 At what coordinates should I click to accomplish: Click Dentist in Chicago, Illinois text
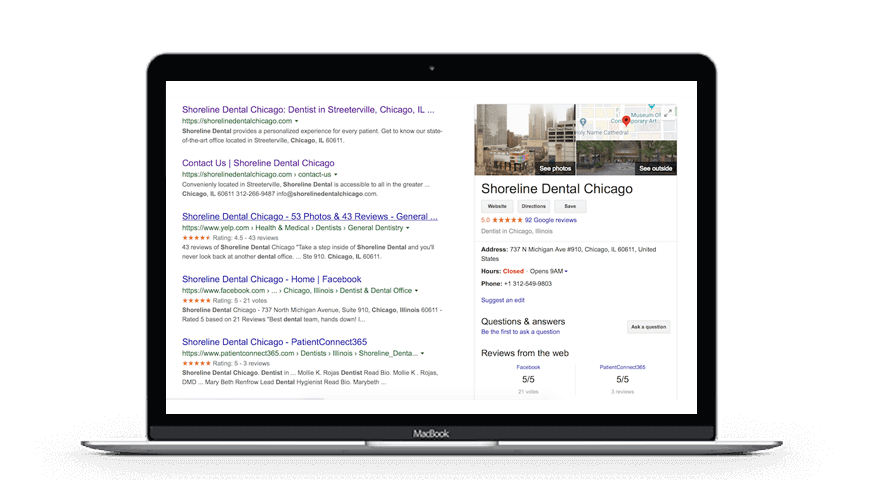517,231
